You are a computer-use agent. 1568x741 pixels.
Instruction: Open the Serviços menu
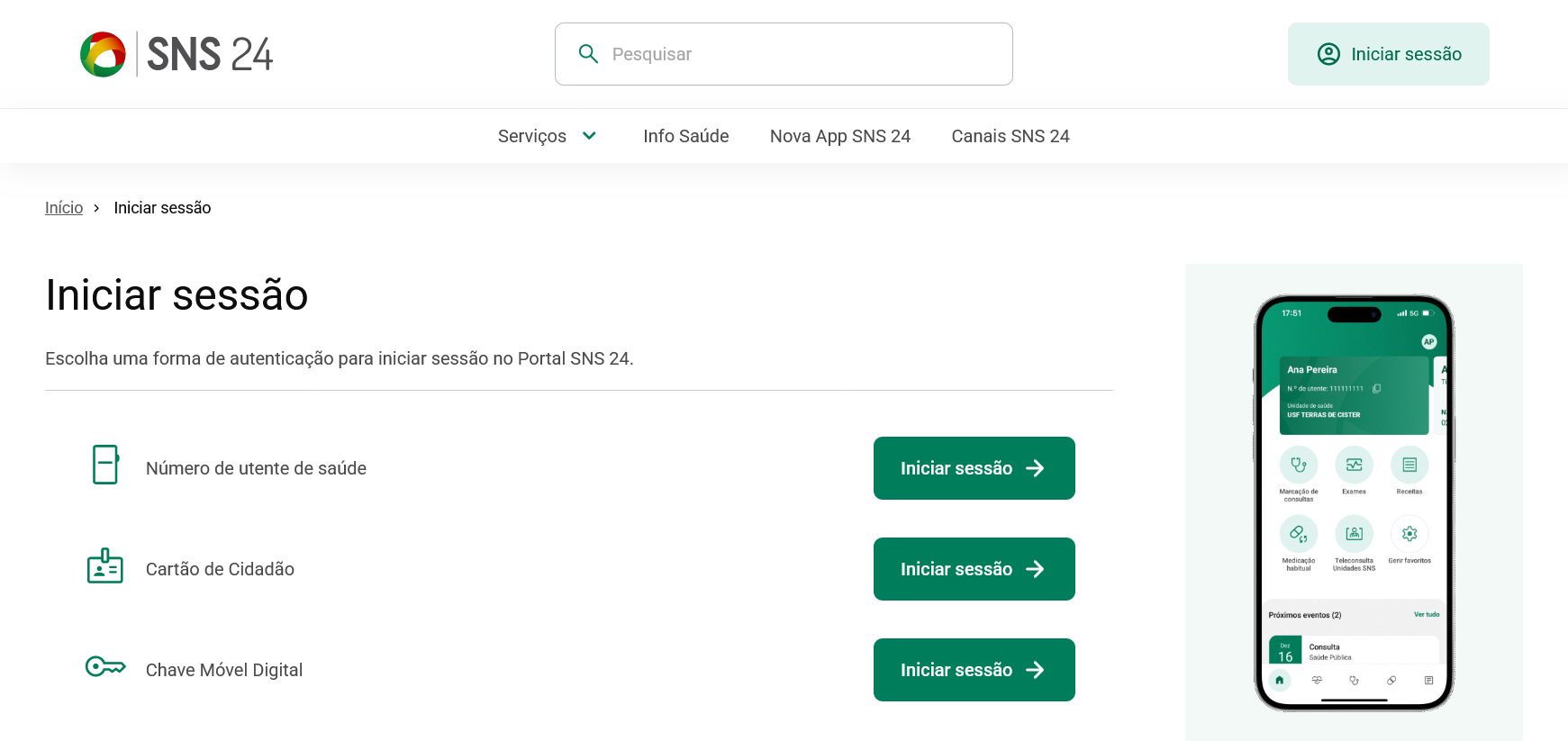pos(548,136)
